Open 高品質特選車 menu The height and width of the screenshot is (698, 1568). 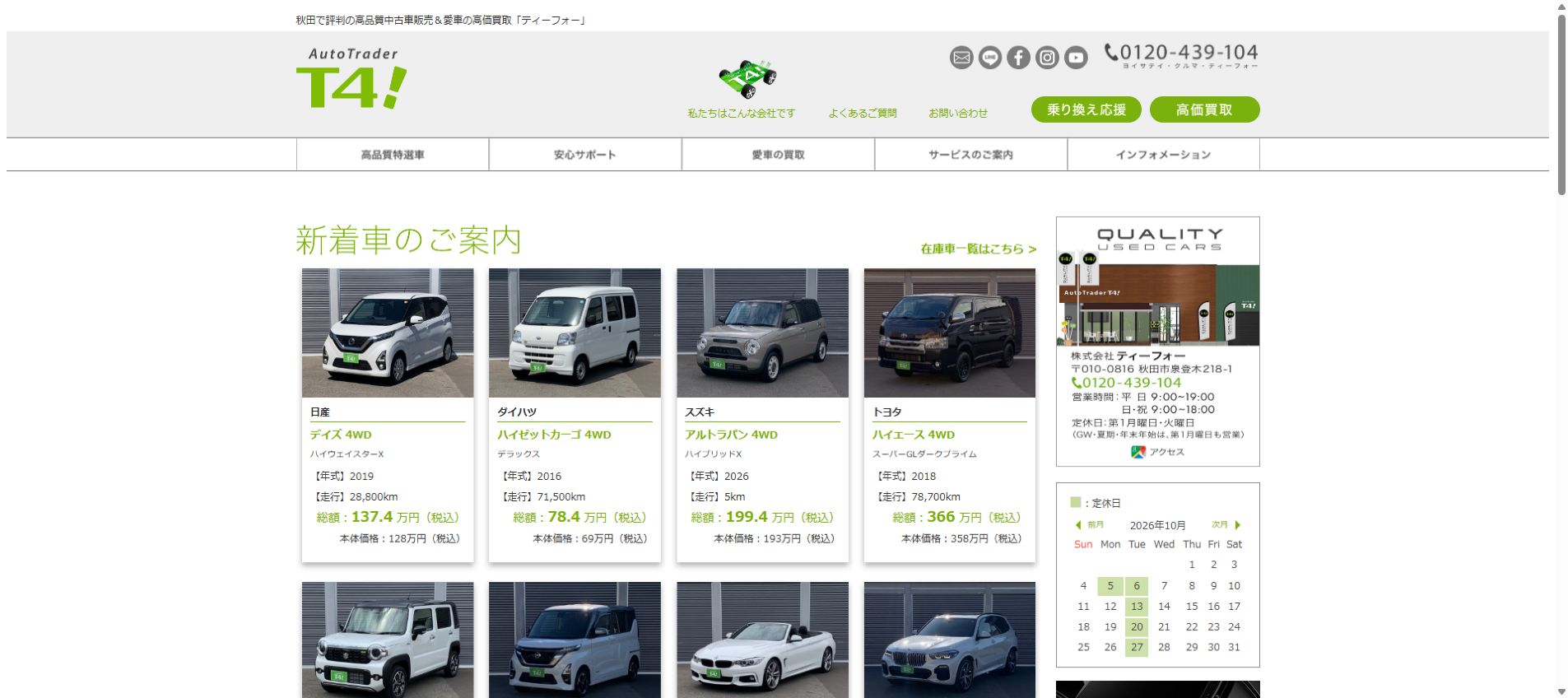click(x=393, y=155)
